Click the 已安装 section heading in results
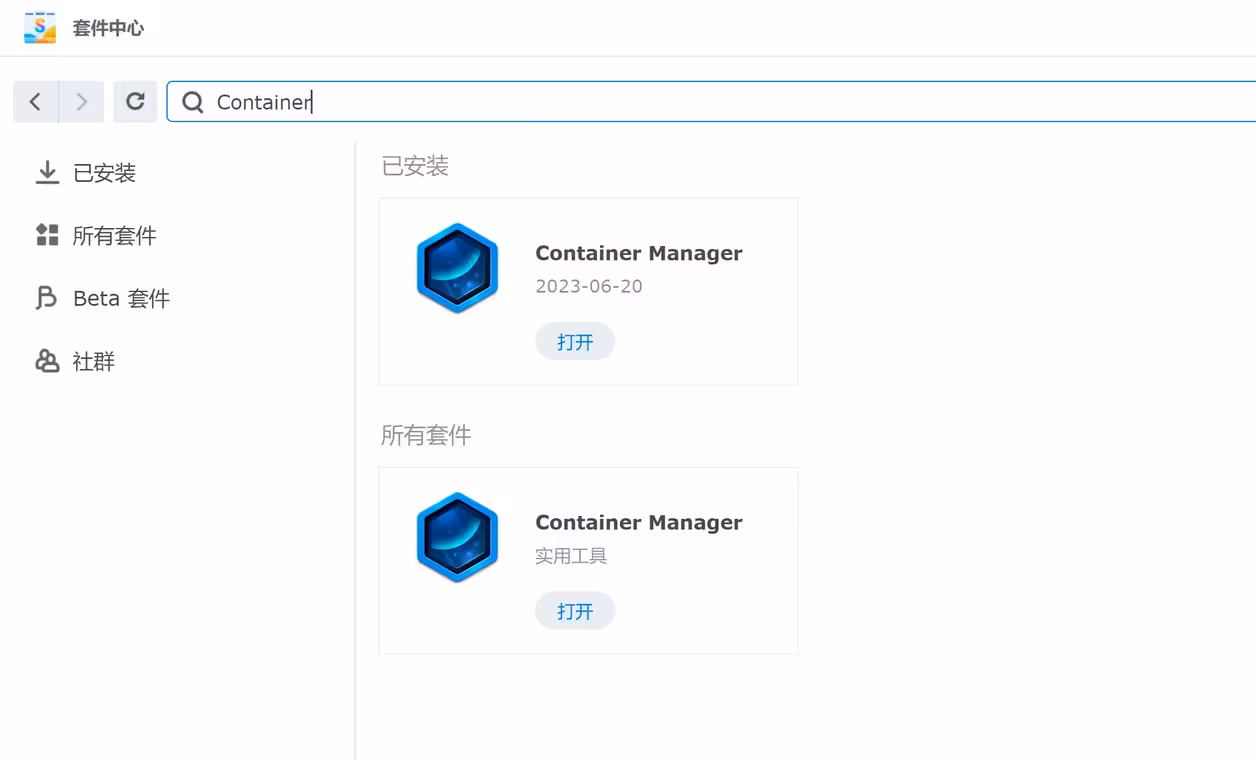The height and width of the screenshot is (760, 1256). (415, 166)
